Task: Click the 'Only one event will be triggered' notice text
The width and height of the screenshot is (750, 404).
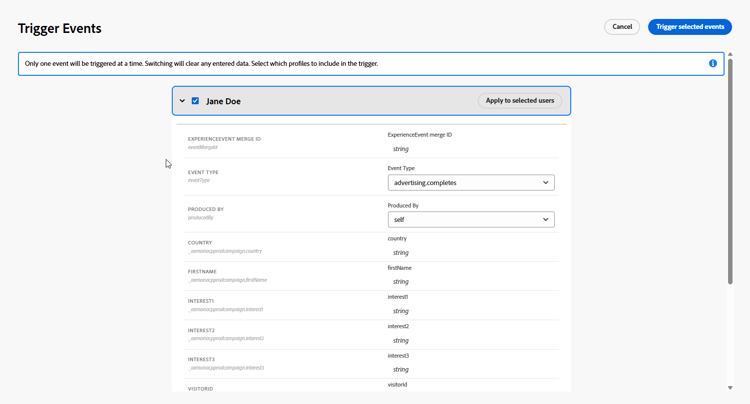Action: [201, 64]
